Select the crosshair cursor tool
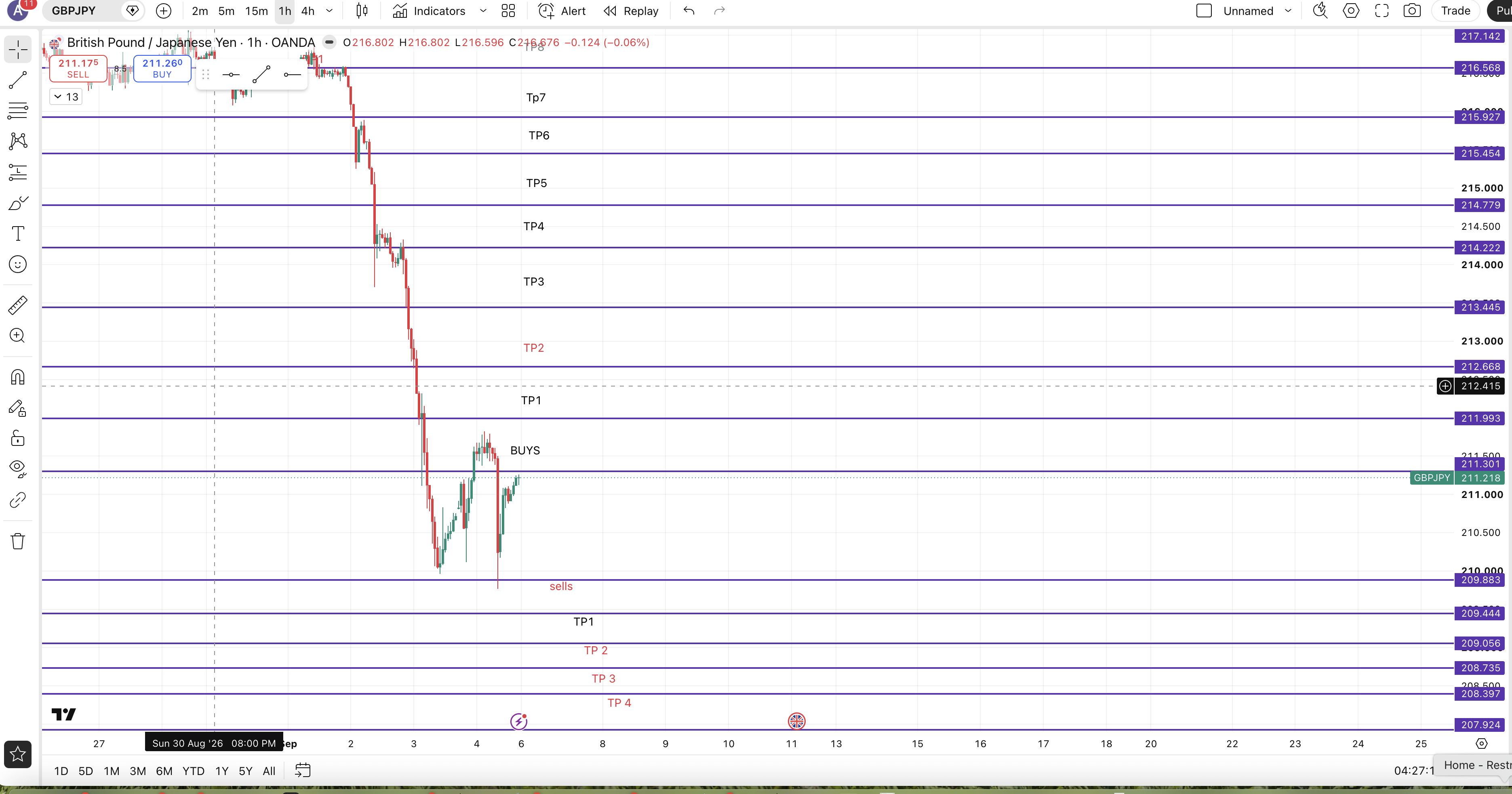The image size is (1512, 794). [x=18, y=50]
